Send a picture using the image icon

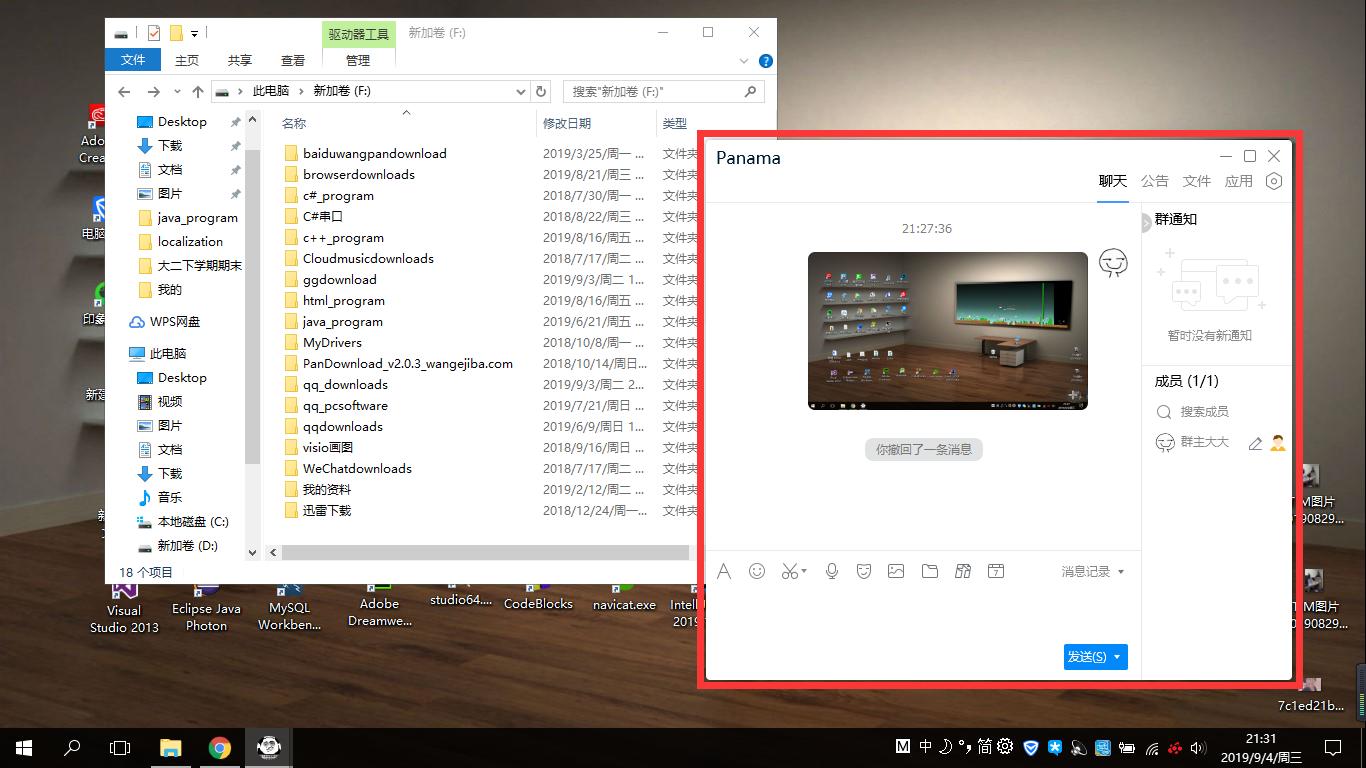(x=895, y=570)
